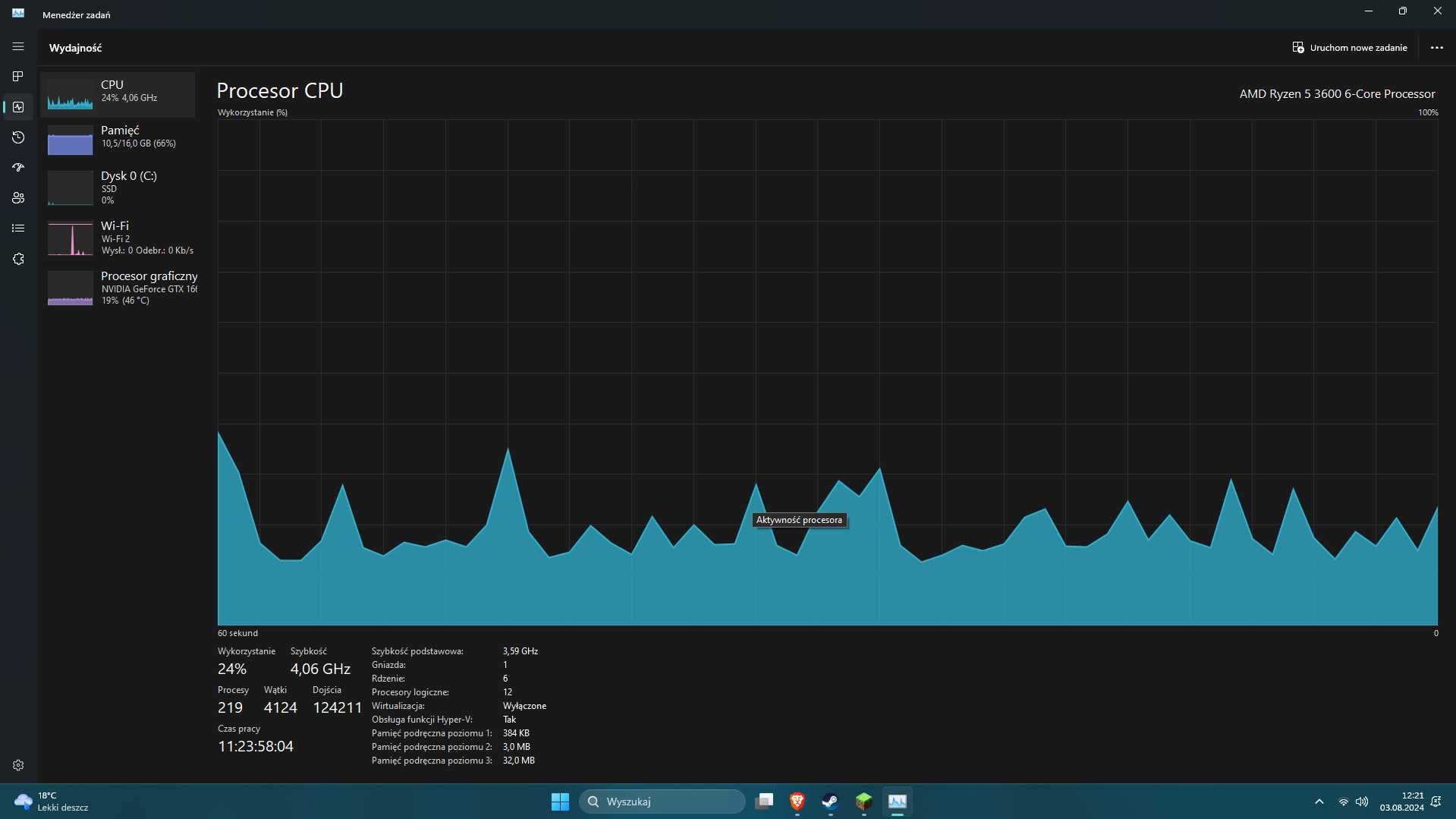Screen dimensions: 1456x819
Task: Click the 'Wykorzystanie (%)' graph label
Action: 253,112
